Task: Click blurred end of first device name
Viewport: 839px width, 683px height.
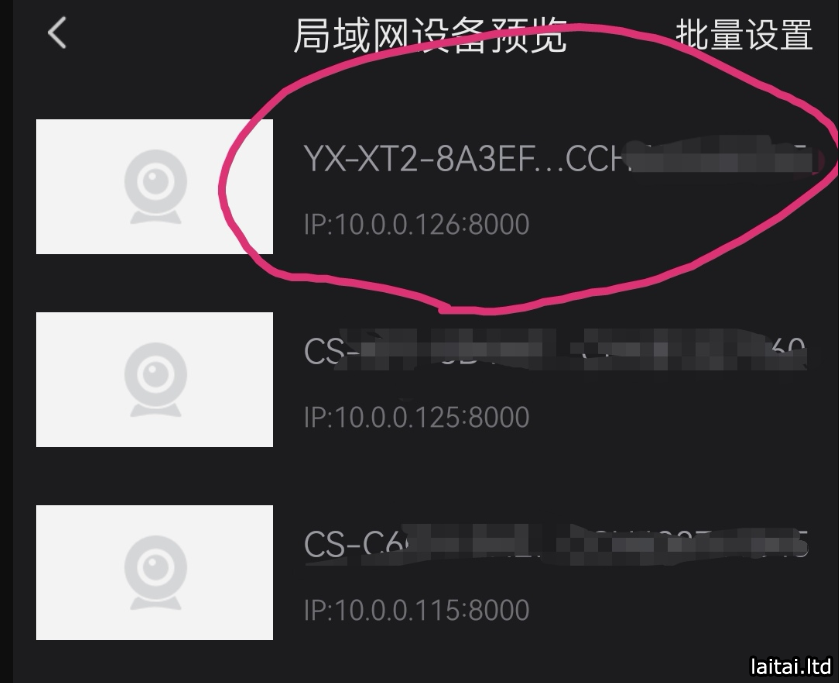Action: 722,156
